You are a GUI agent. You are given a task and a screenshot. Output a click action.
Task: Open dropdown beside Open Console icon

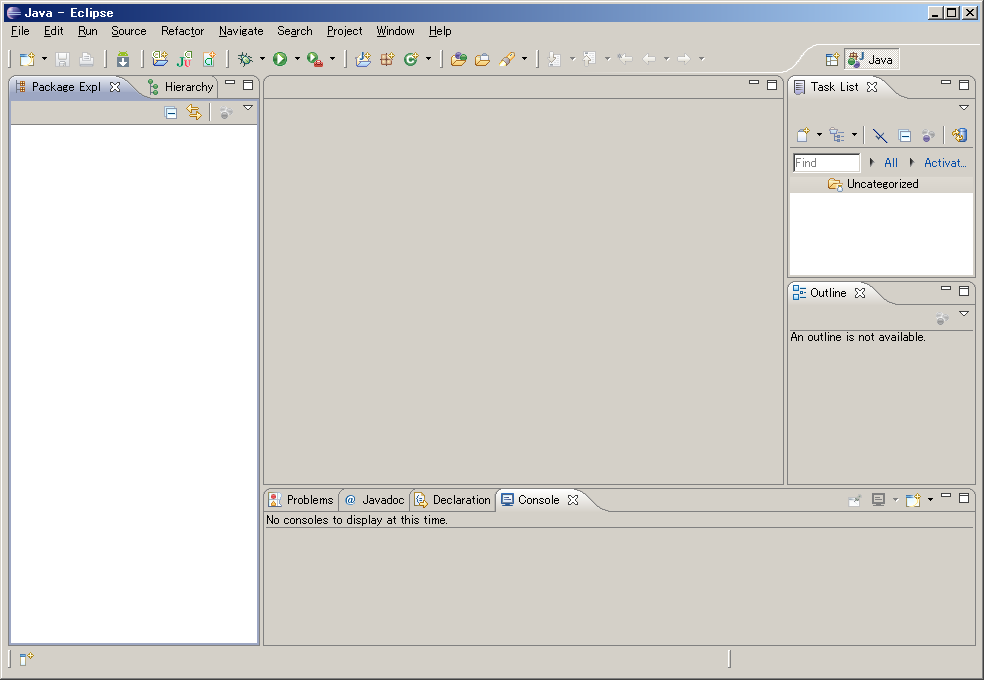tap(931, 500)
